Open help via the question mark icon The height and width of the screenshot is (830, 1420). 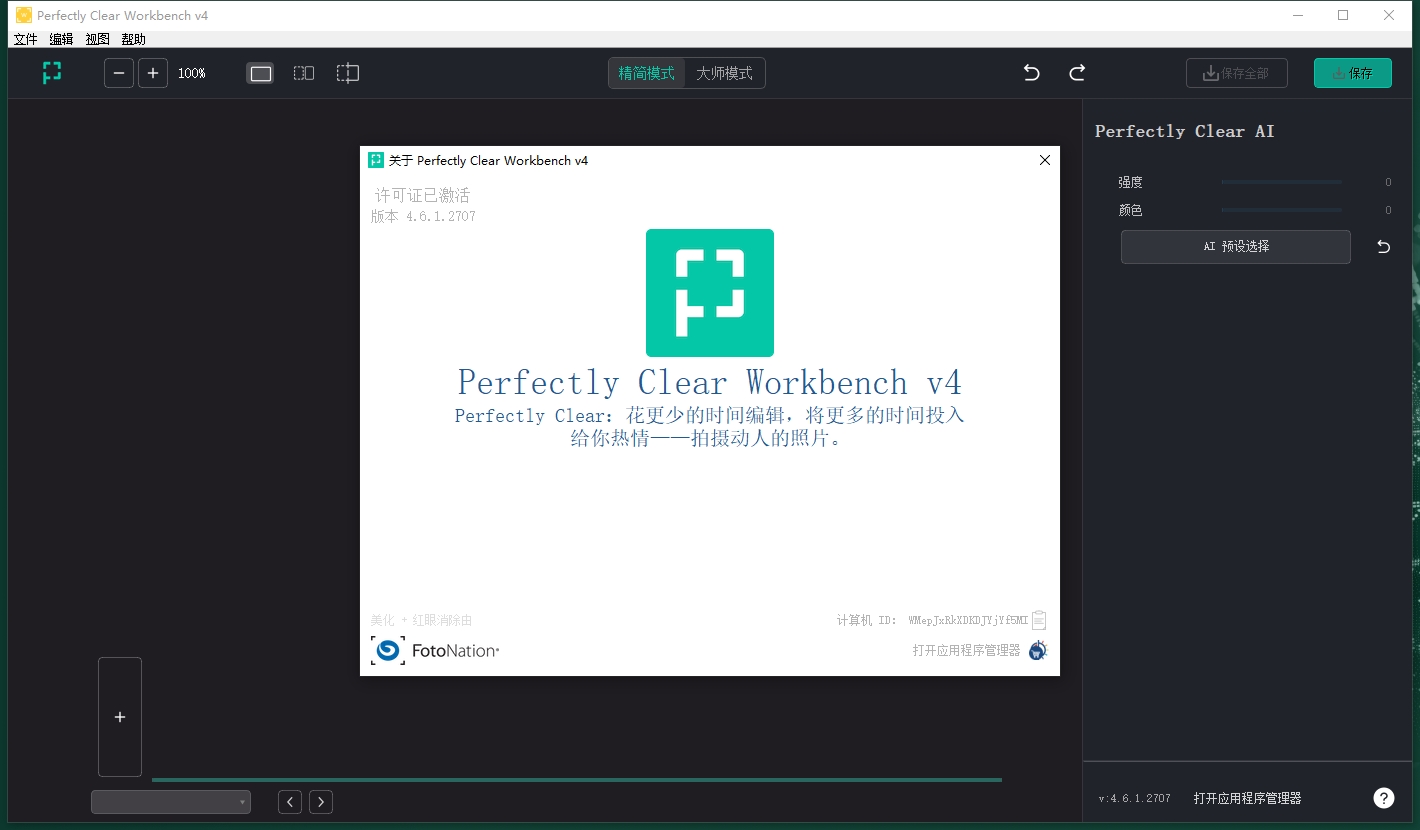click(x=1383, y=797)
